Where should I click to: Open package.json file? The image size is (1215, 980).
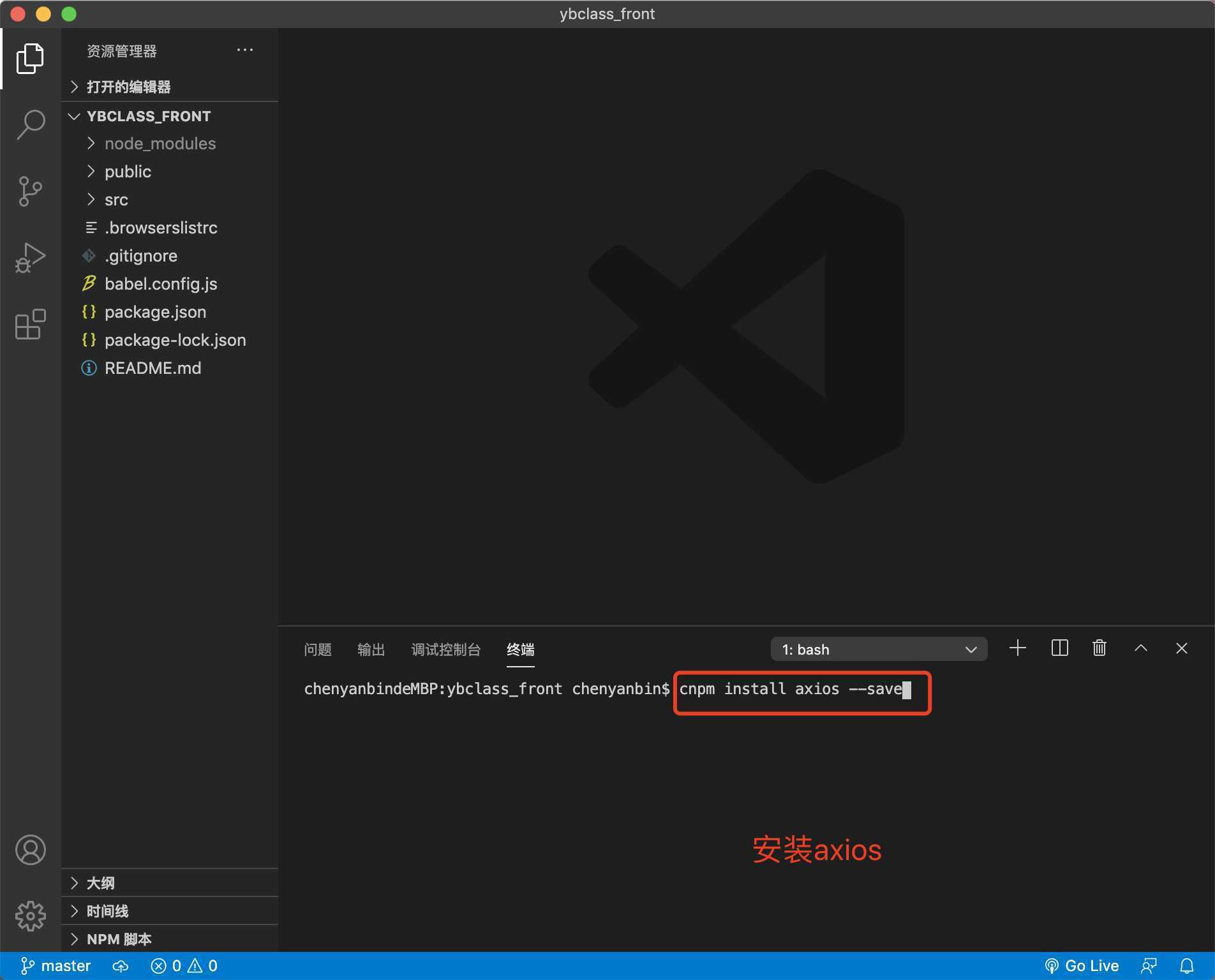coord(170,312)
